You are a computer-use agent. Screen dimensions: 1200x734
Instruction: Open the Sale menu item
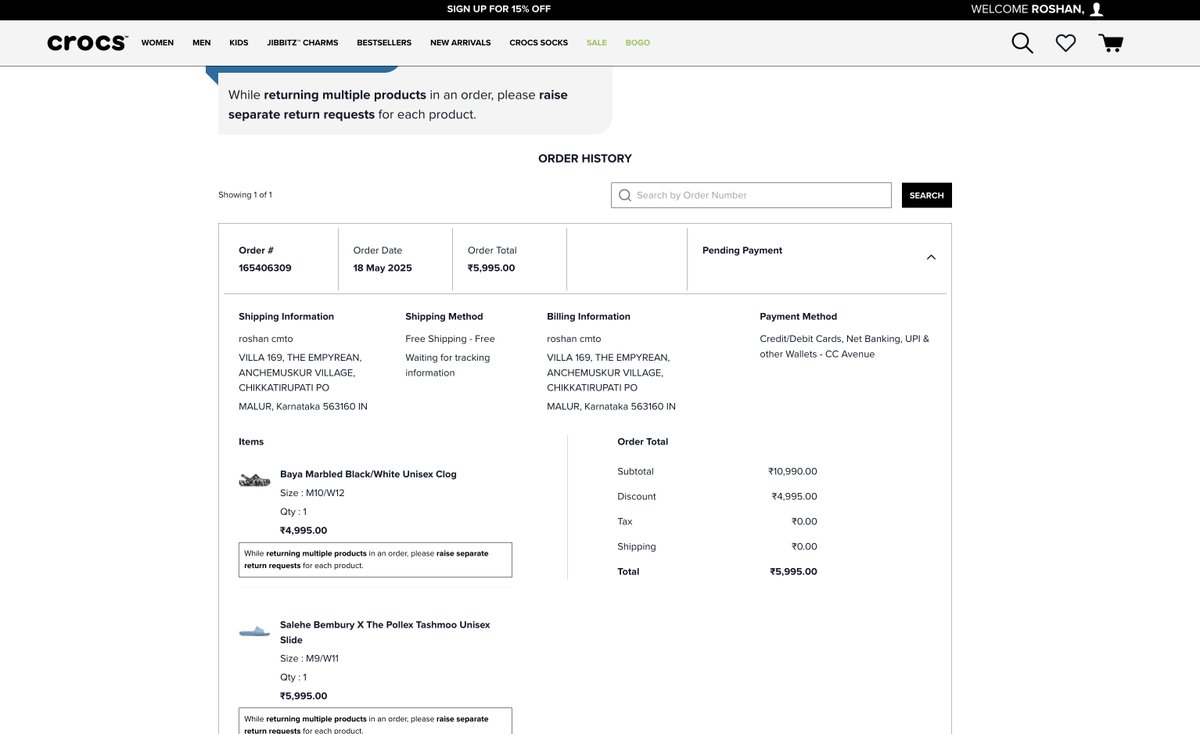(596, 43)
